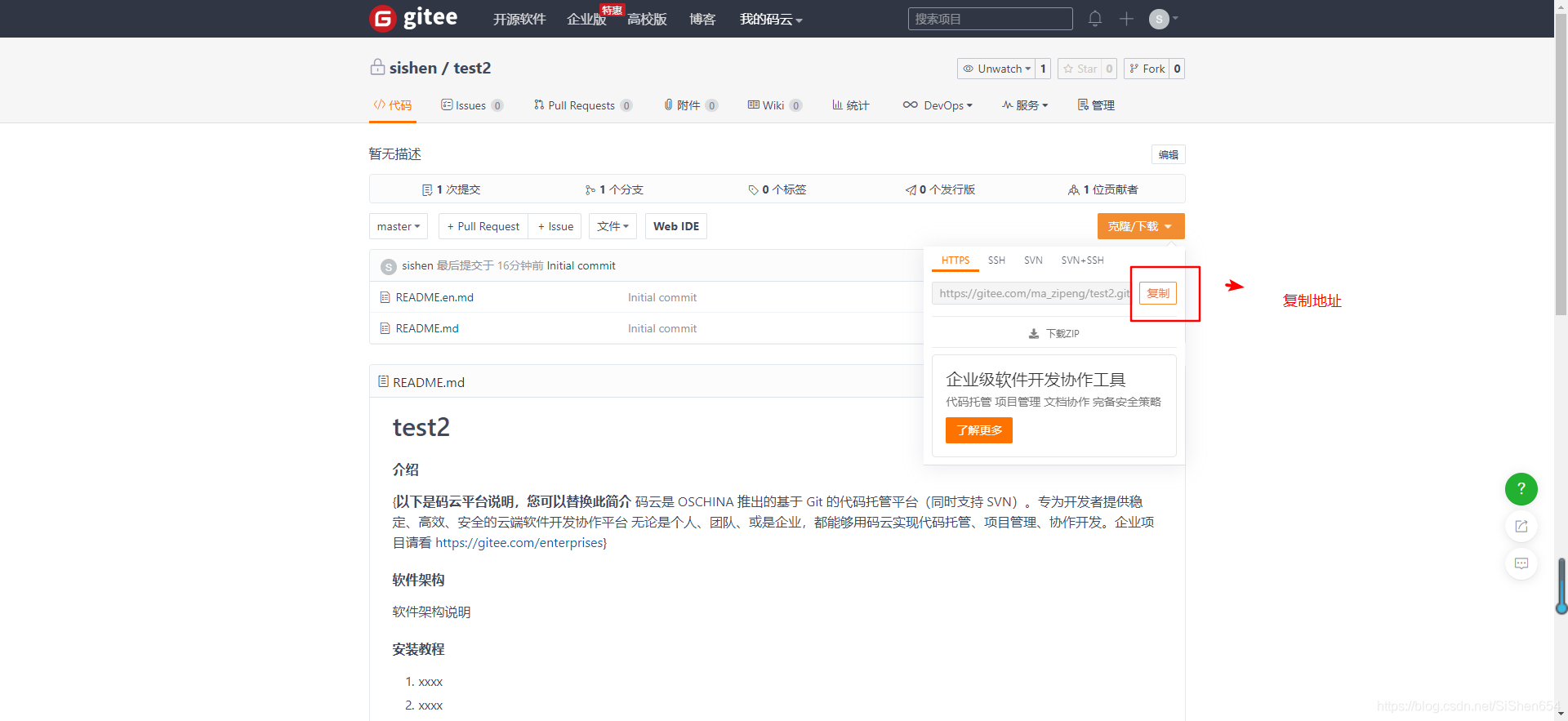Open the 文件 dropdown
This screenshot has width=1568, height=721.
click(x=612, y=226)
